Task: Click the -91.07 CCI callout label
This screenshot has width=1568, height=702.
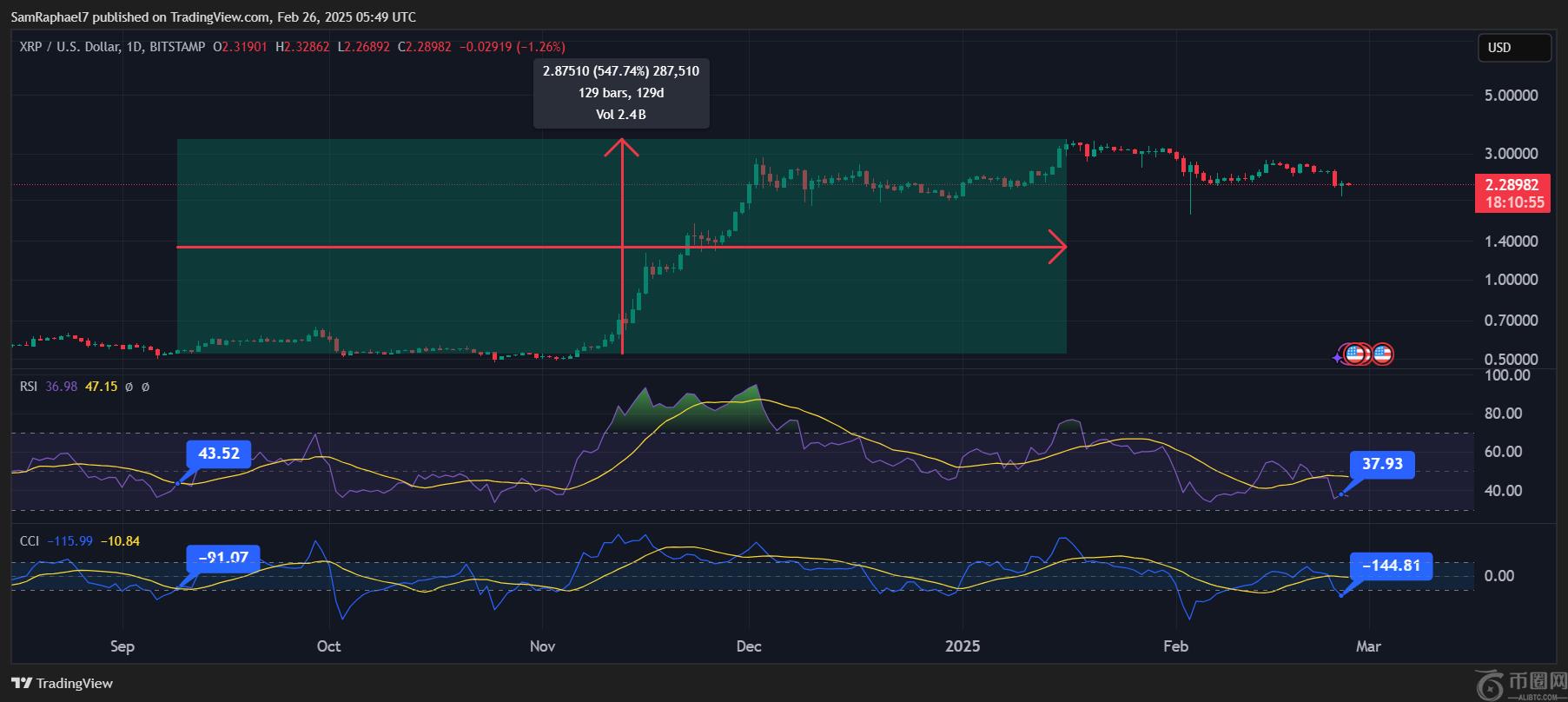Action: click(x=223, y=558)
